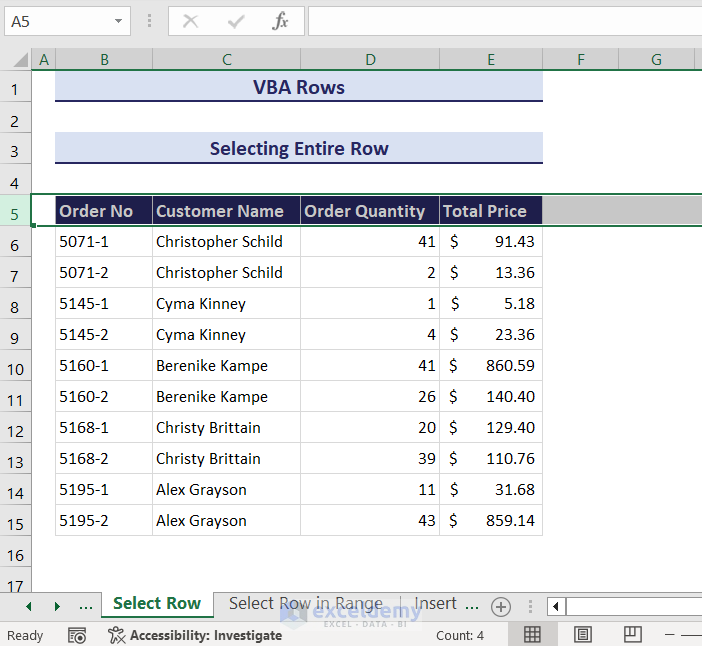
Task: Show hidden sheet tabs via ellipsis
Action: click(86, 606)
